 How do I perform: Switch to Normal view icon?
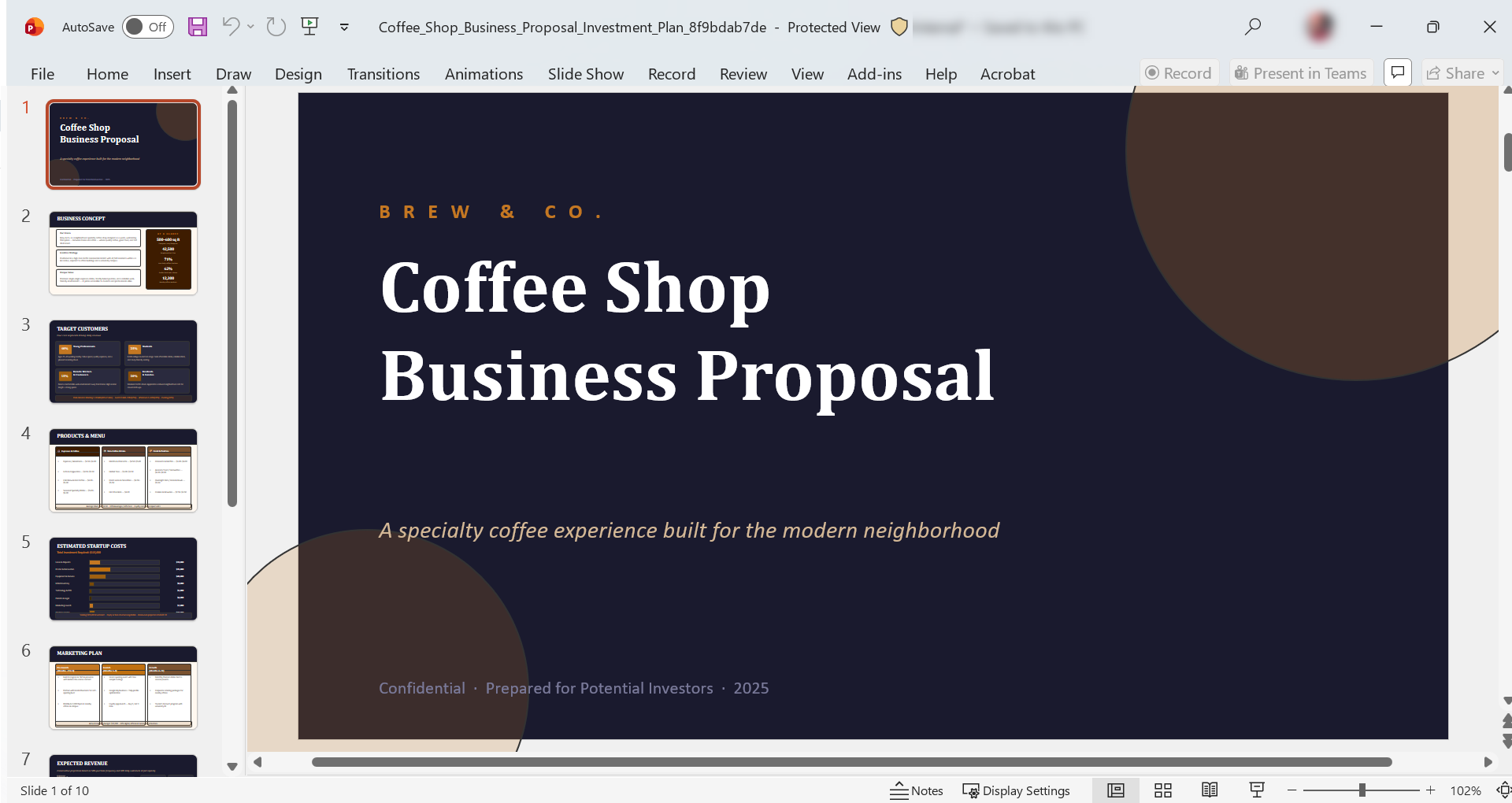pyautogui.click(x=1116, y=790)
